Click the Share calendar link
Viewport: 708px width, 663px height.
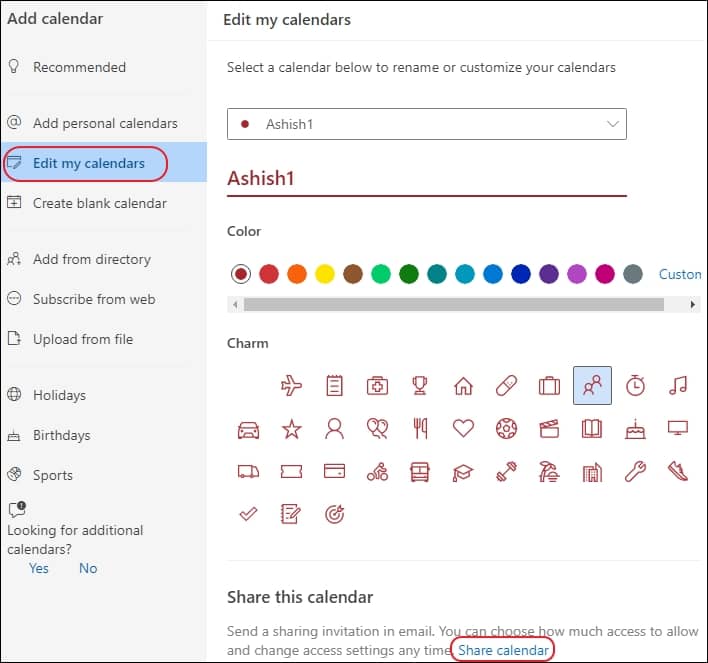[x=503, y=650]
